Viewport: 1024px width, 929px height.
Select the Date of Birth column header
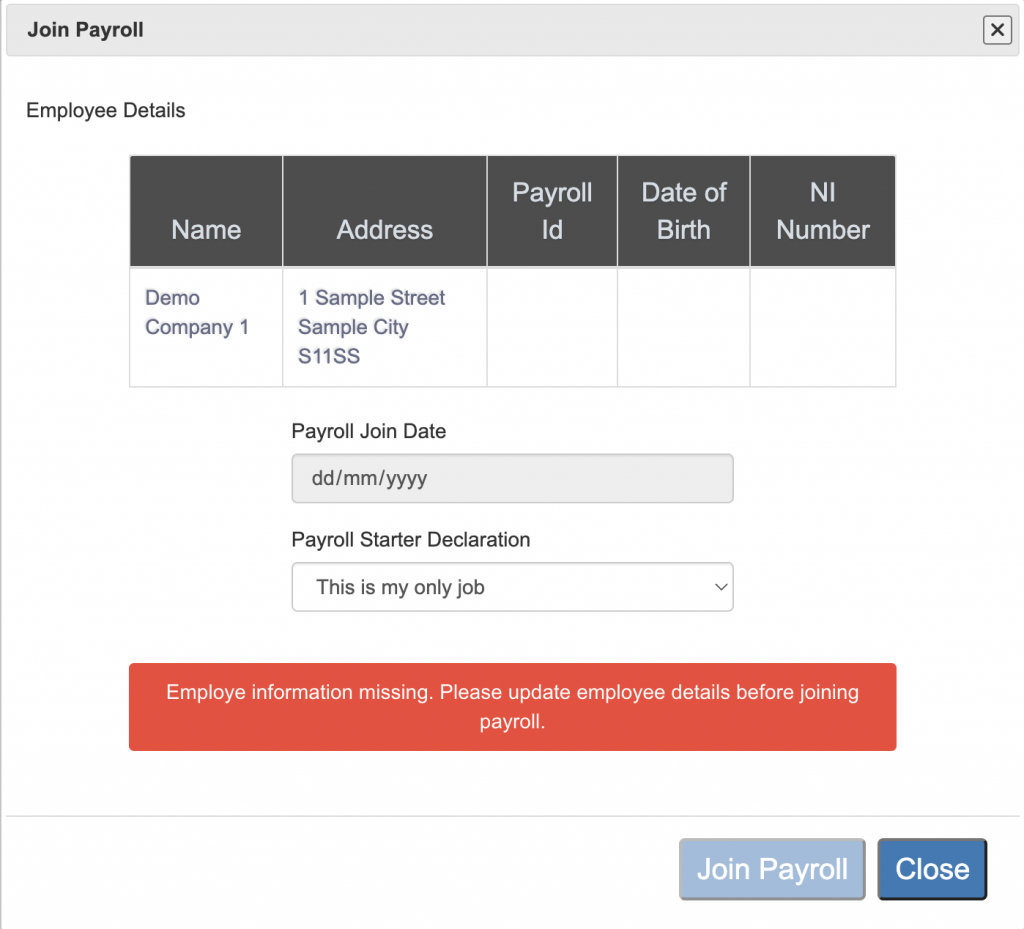pyautogui.click(x=684, y=211)
